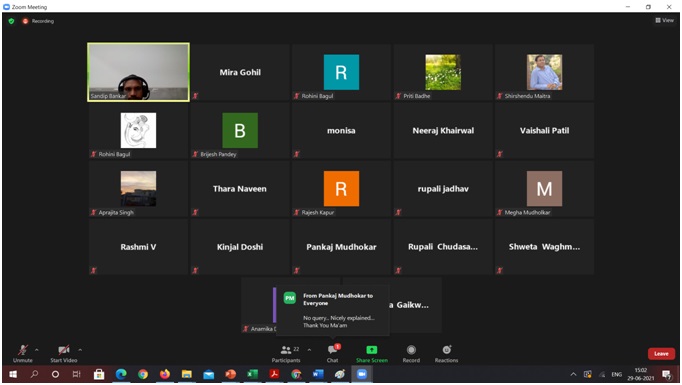Start Video in the toolbar
The image size is (682, 385).
[x=64, y=353]
